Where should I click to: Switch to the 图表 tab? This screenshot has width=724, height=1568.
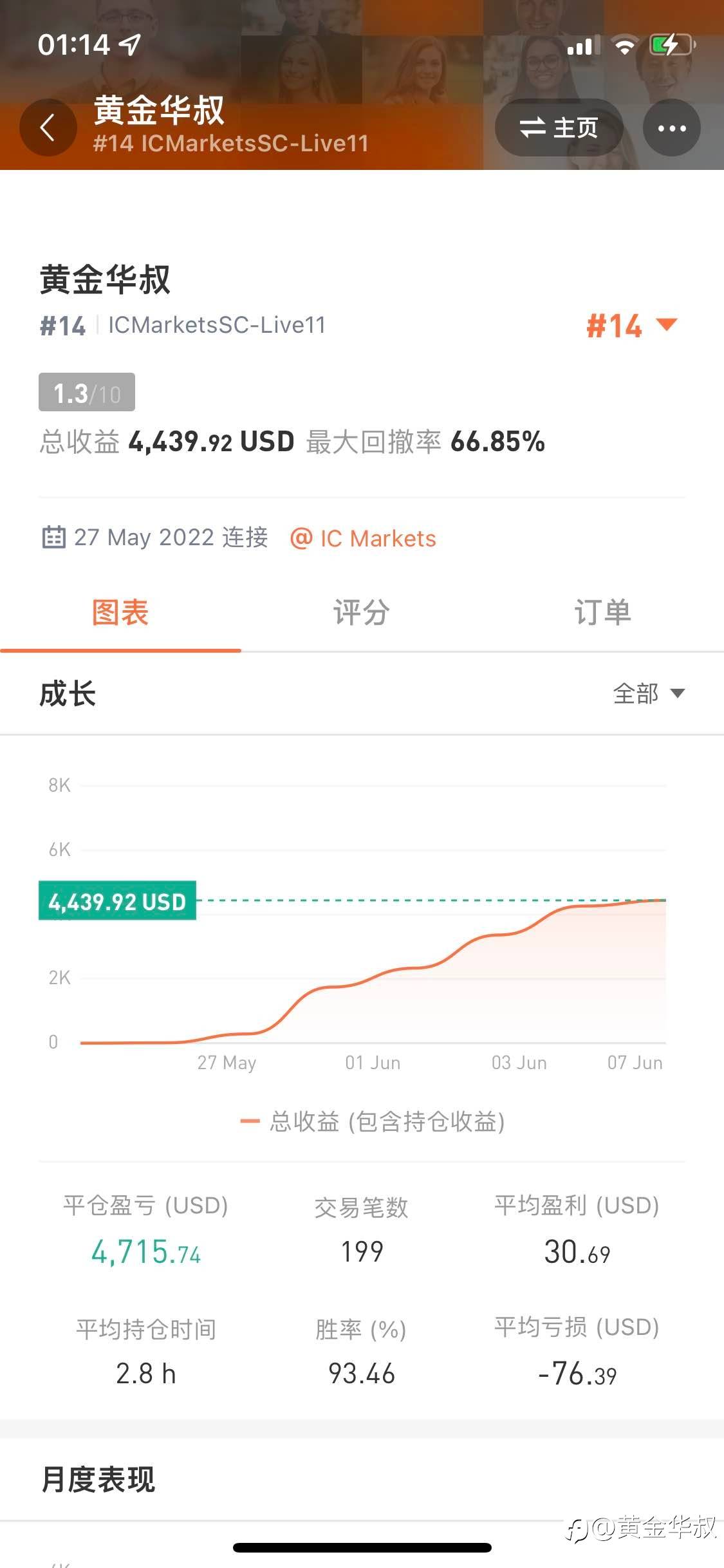(120, 612)
